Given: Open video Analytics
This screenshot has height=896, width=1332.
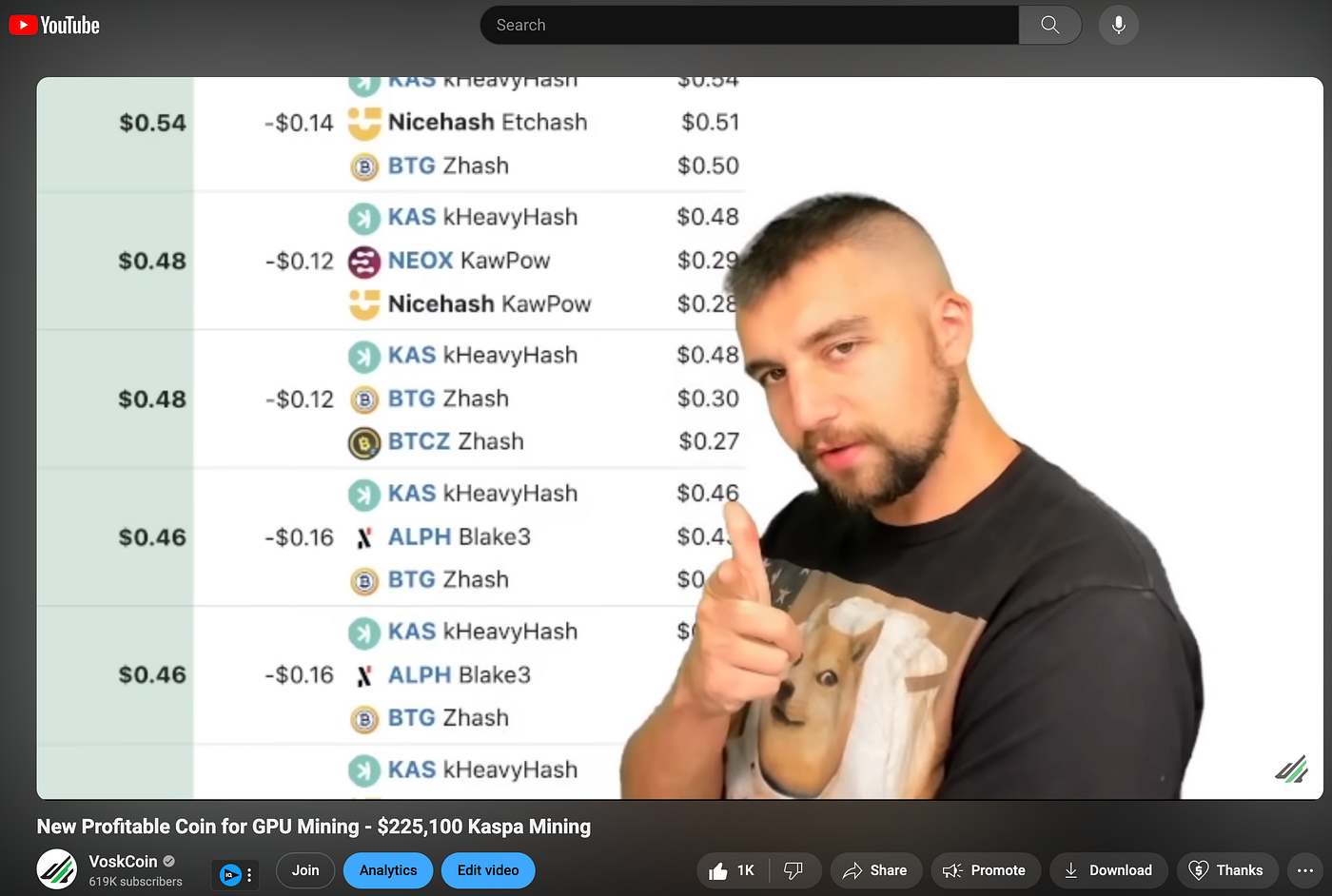Looking at the screenshot, I should pos(388,870).
